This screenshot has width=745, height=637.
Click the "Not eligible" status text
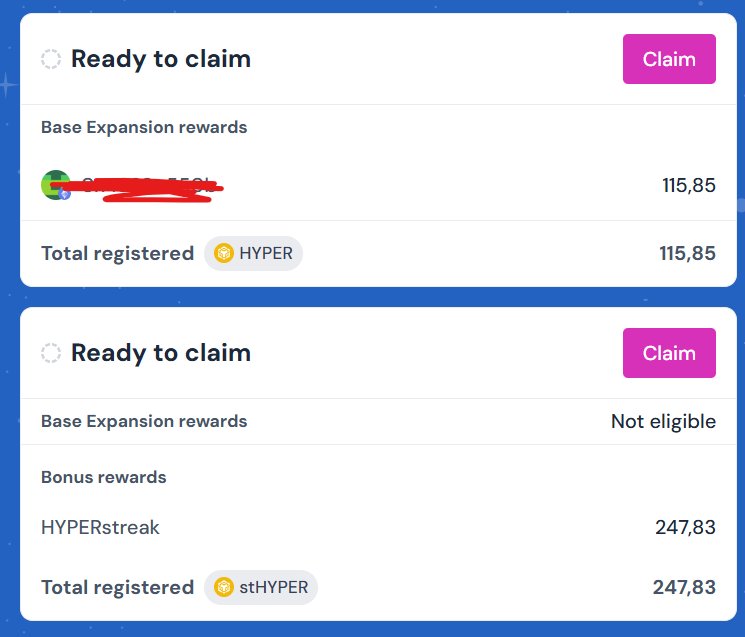pyautogui.click(x=663, y=421)
